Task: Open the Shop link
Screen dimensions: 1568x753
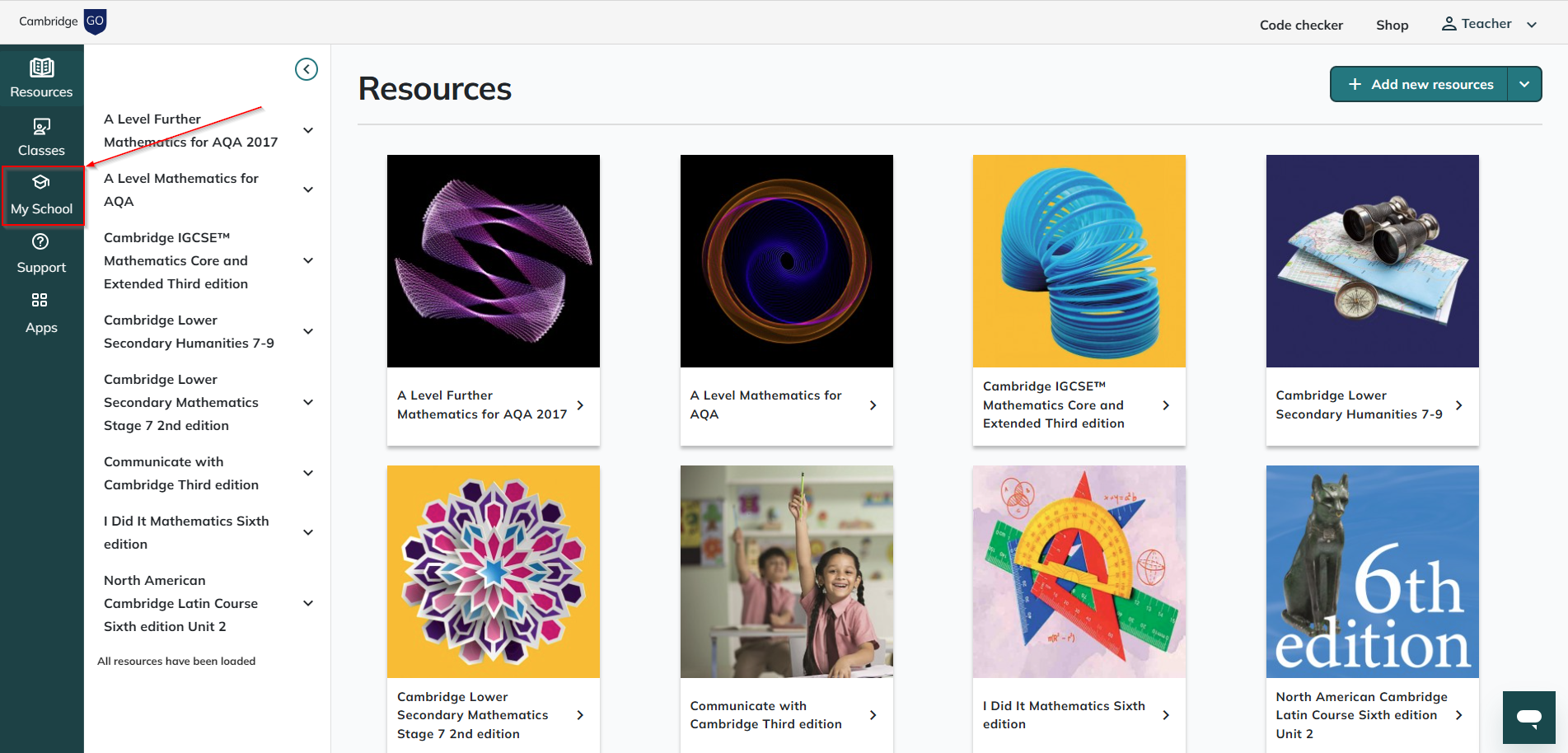Action: (1392, 25)
